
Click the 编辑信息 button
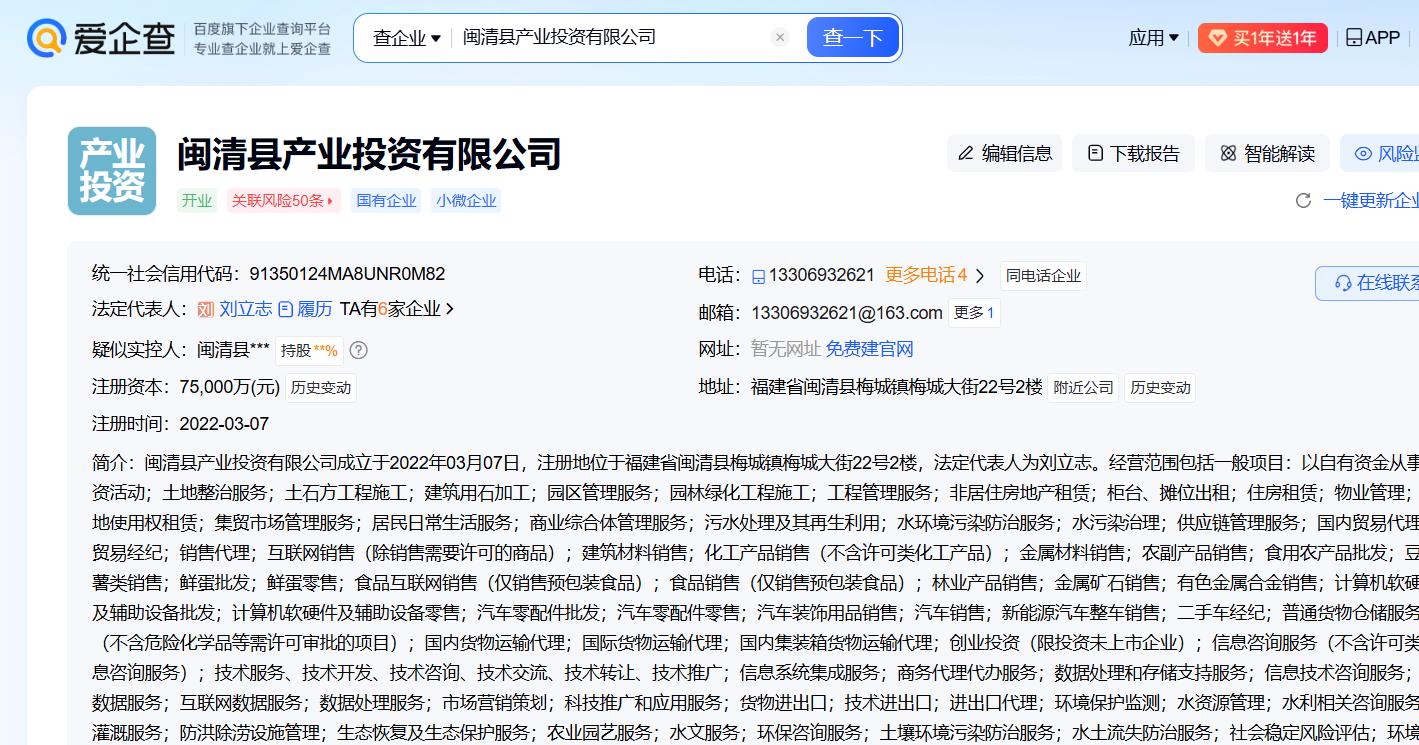click(x=1005, y=153)
